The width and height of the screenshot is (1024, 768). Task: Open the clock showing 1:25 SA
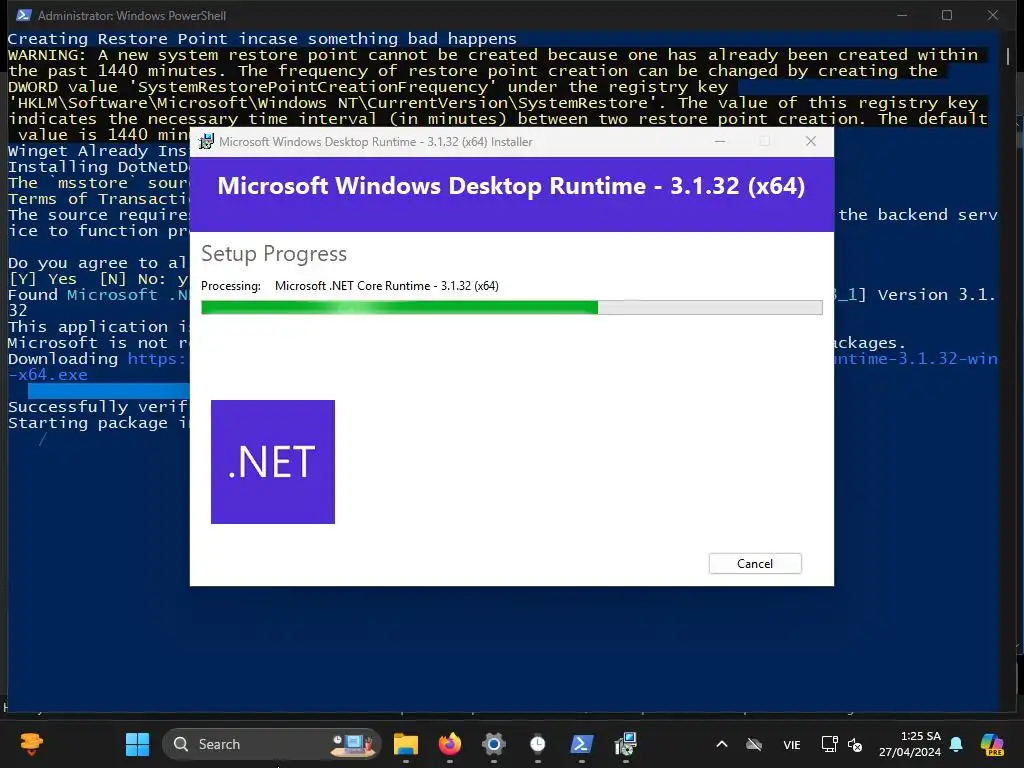click(x=910, y=744)
